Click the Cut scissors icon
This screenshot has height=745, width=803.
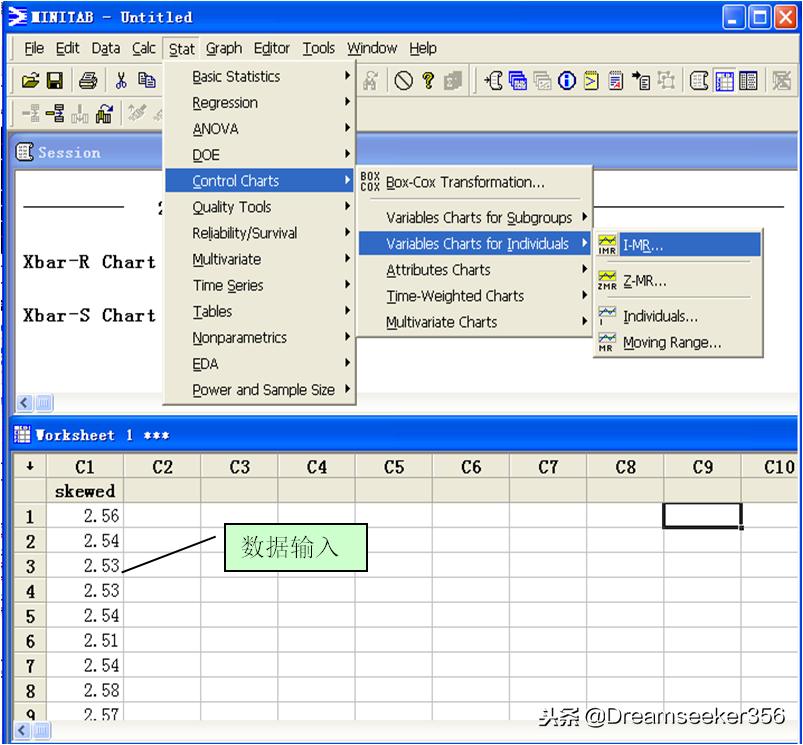[121, 82]
